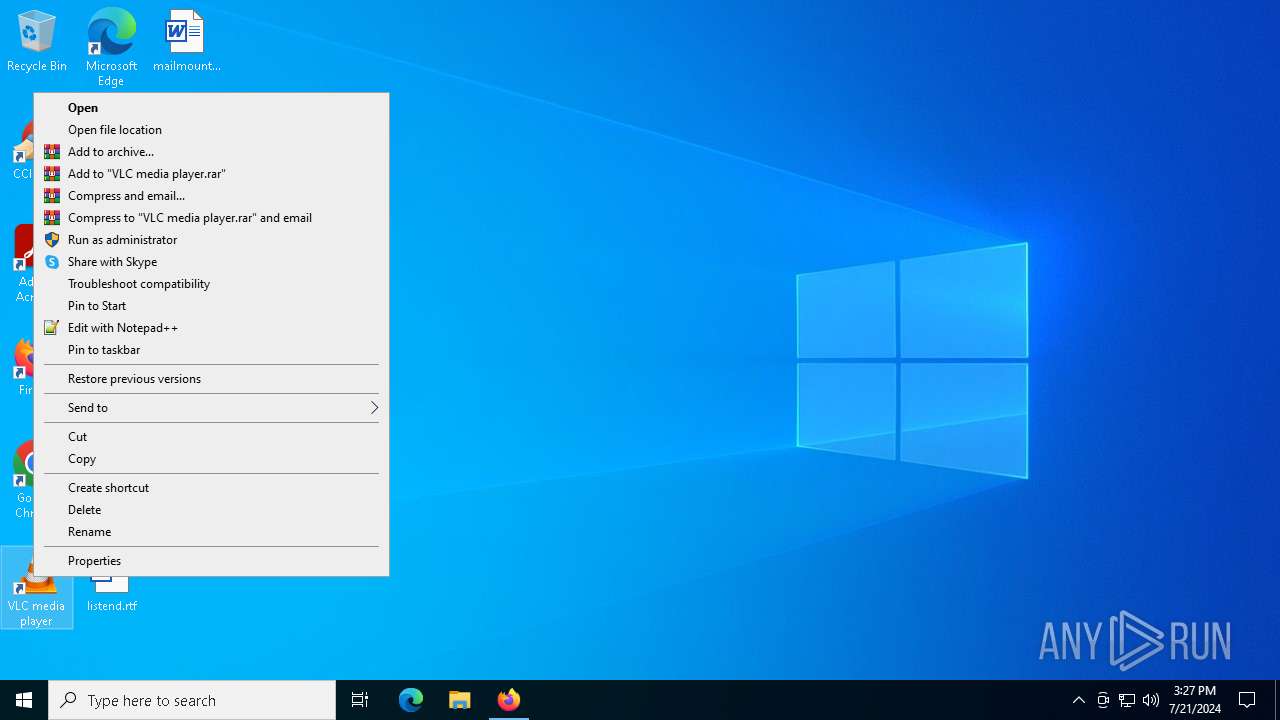The image size is (1280, 720).
Task: Choose Cut from the context menu
Action: pyautogui.click(x=211, y=437)
